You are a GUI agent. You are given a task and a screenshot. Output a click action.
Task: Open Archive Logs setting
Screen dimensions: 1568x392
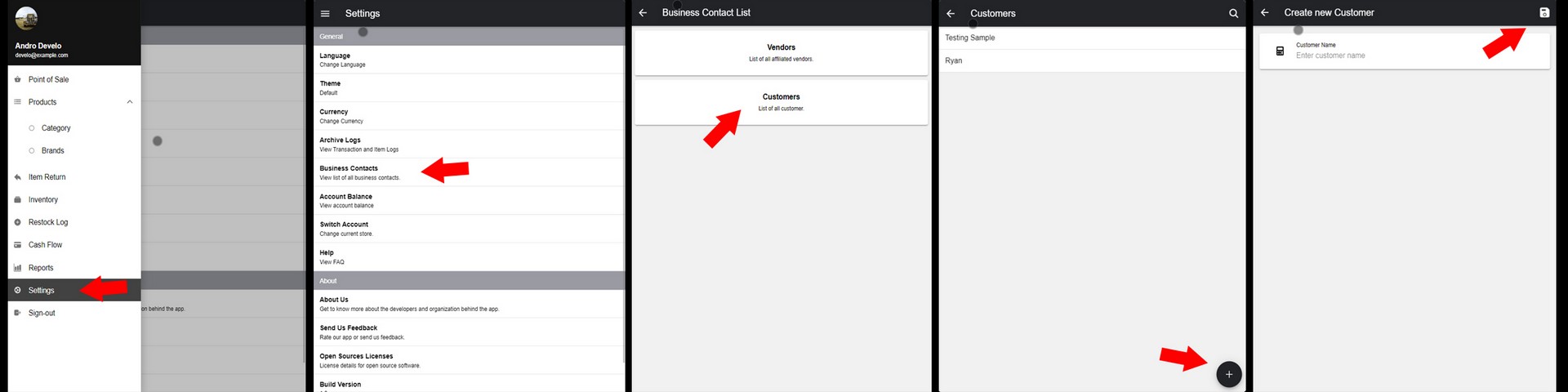[x=469, y=145]
